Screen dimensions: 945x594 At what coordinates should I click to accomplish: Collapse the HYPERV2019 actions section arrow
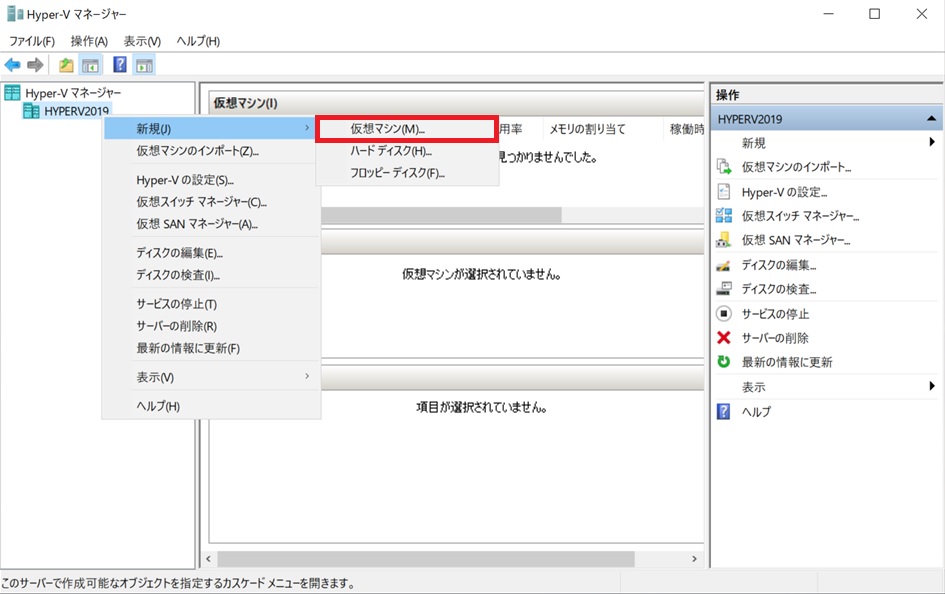tap(931, 119)
